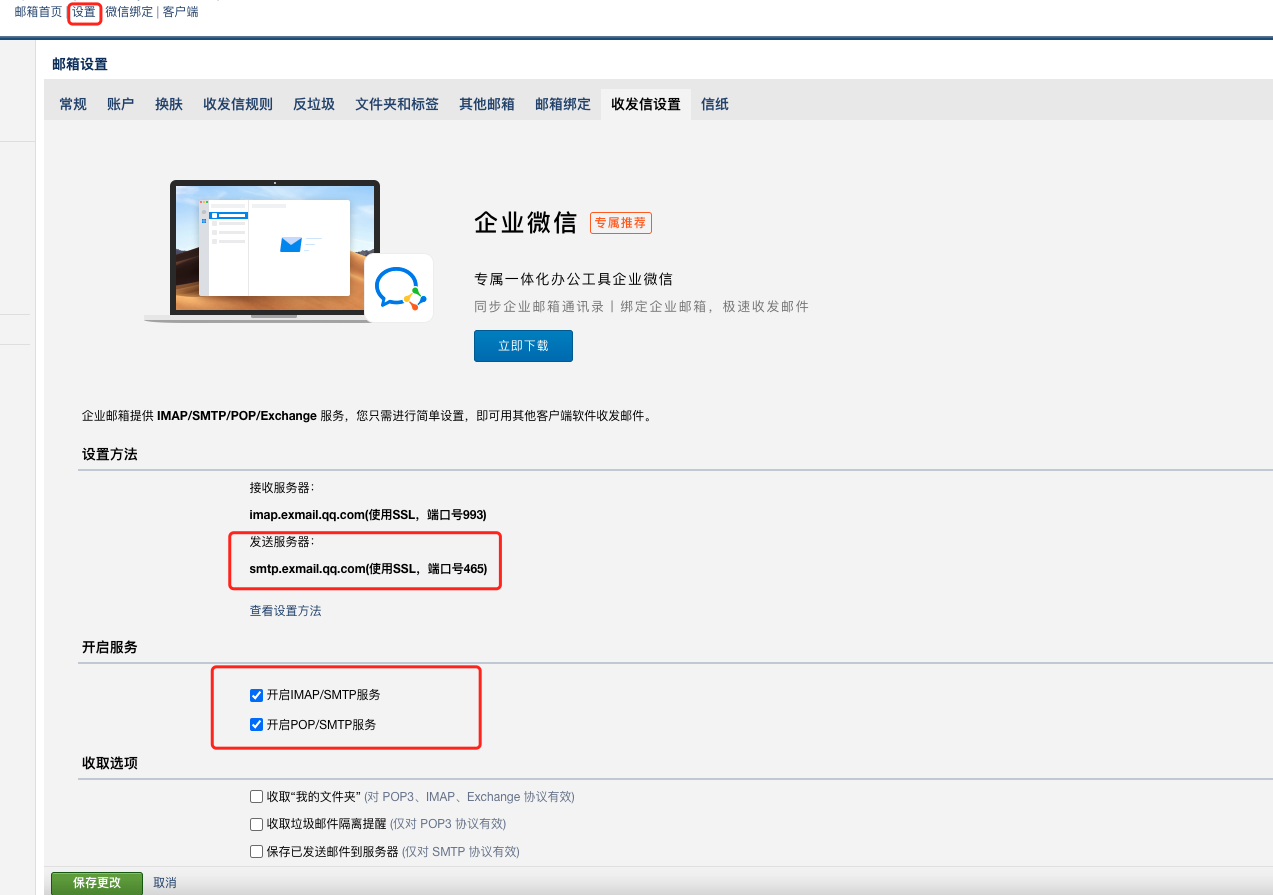Select the 反垃圾 tab
1273x895 pixels.
[x=314, y=104]
